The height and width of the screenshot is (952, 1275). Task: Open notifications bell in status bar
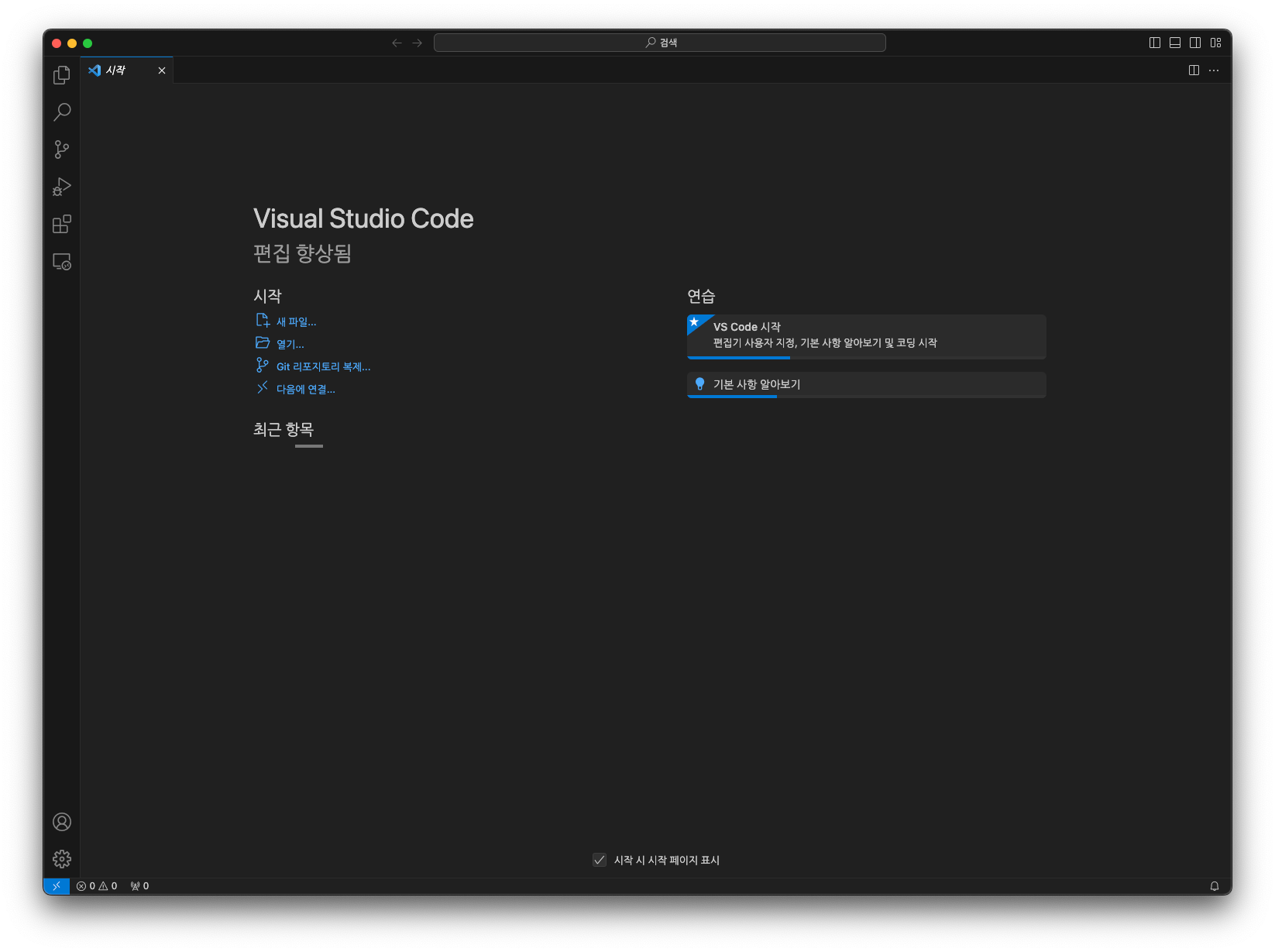[x=1215, y=886]
